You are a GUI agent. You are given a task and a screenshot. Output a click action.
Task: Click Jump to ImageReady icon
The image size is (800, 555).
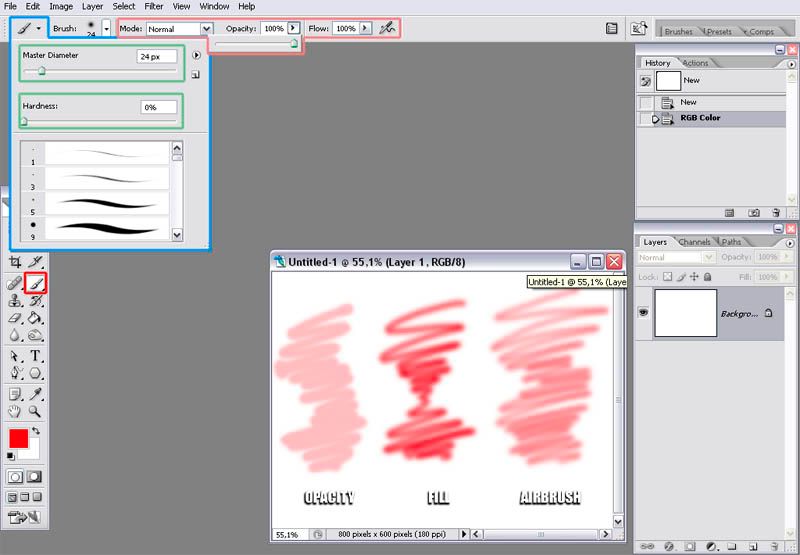pos(24,518)
